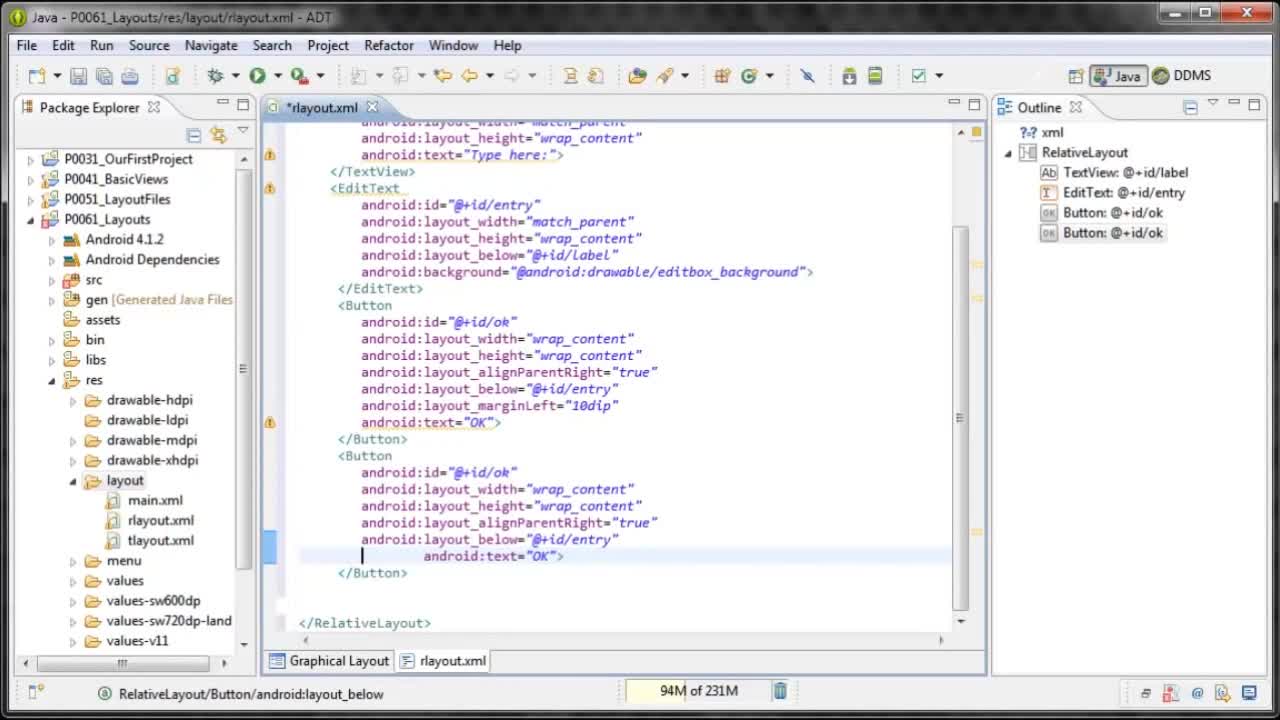The height and width of the screenshot is (720, 1280).
Task: Open the File menu
Action: point(27,45)
